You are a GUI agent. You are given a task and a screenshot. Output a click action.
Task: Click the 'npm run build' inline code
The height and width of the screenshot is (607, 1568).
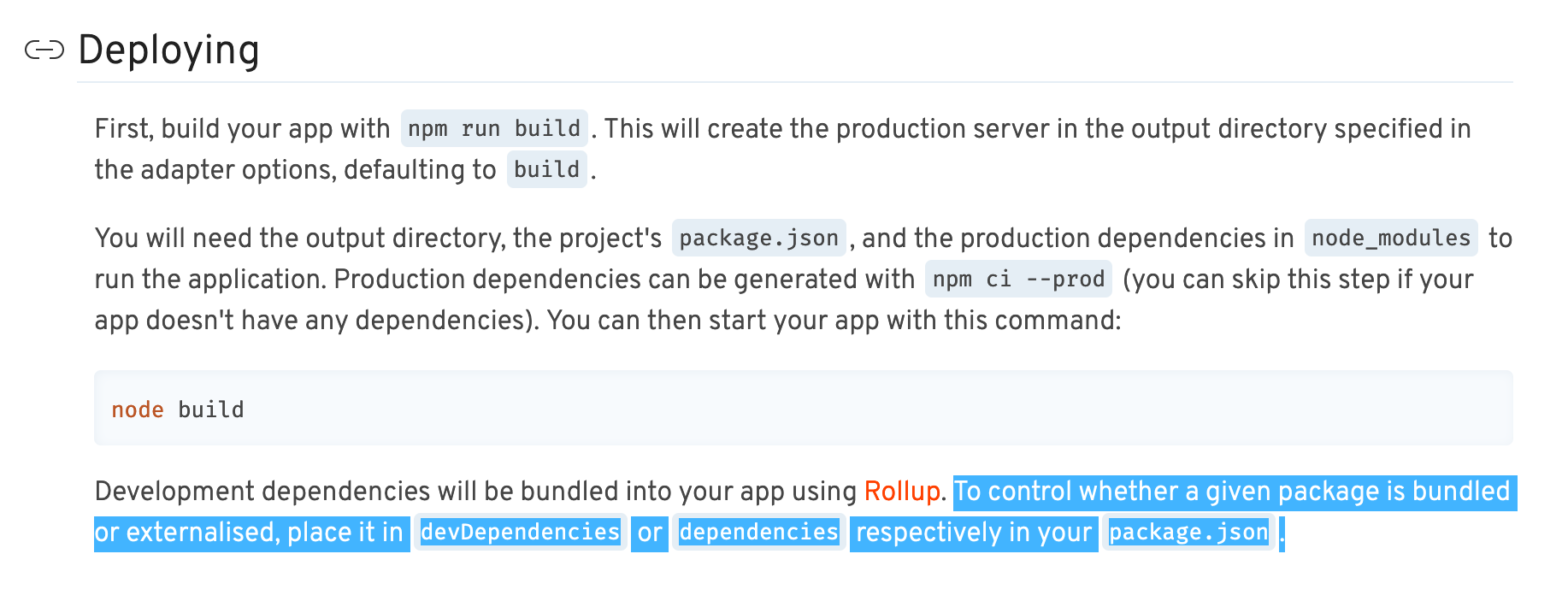493,129
